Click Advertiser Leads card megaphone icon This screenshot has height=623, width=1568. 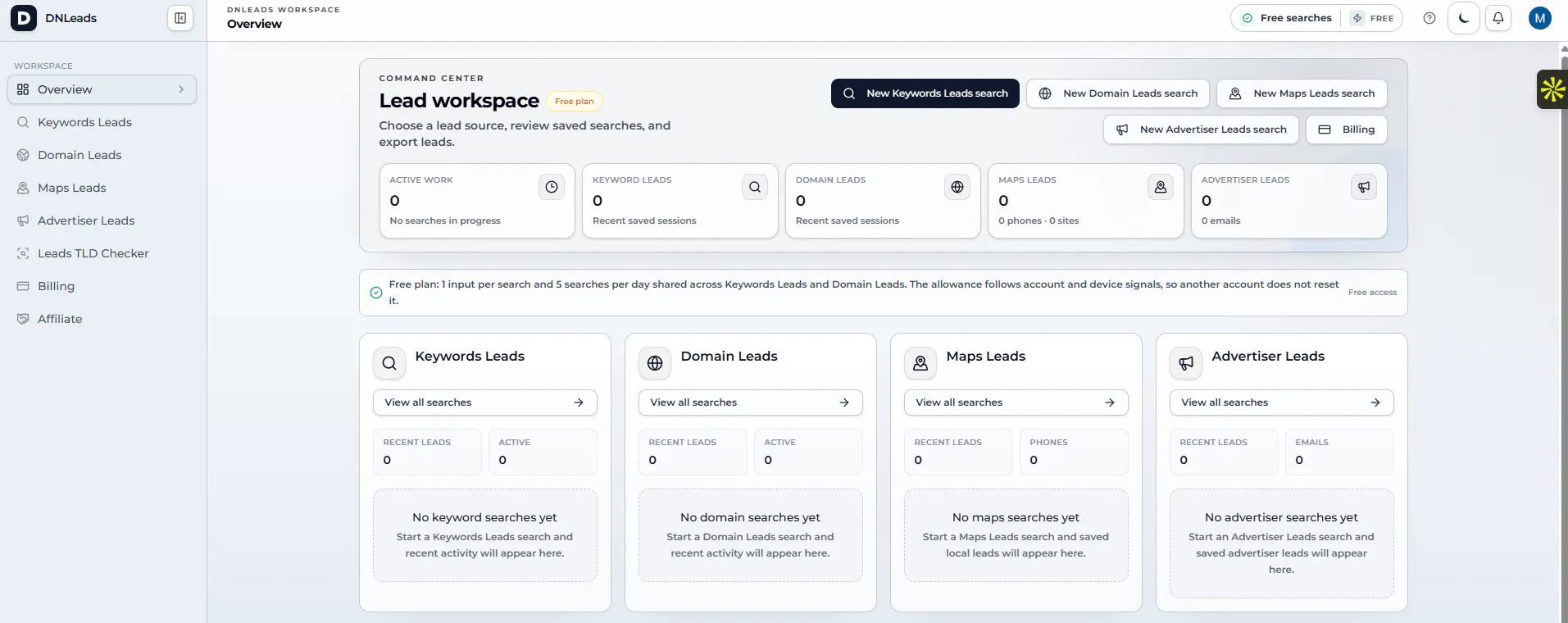click(x=1186, y=363)
